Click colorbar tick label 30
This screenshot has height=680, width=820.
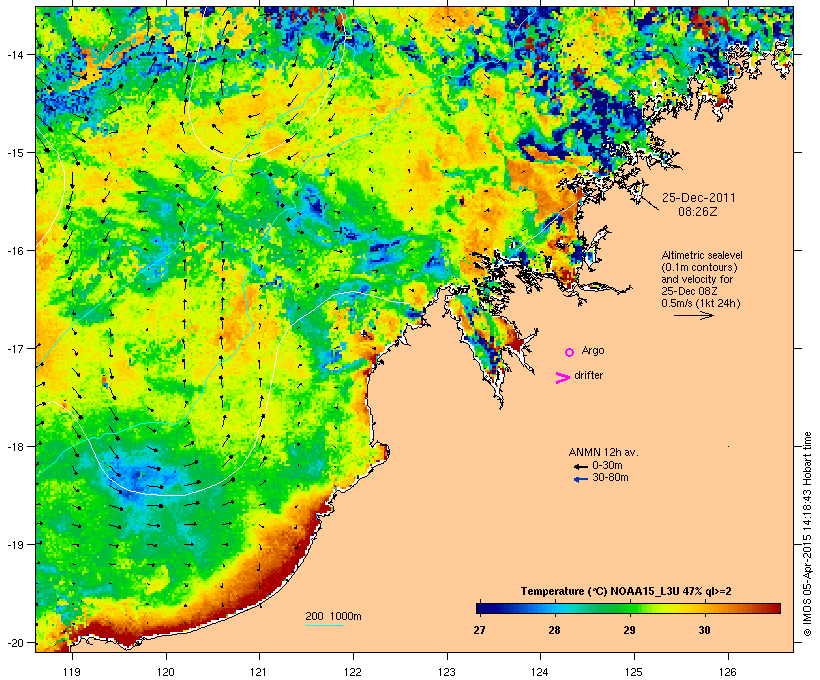point(704,630)
